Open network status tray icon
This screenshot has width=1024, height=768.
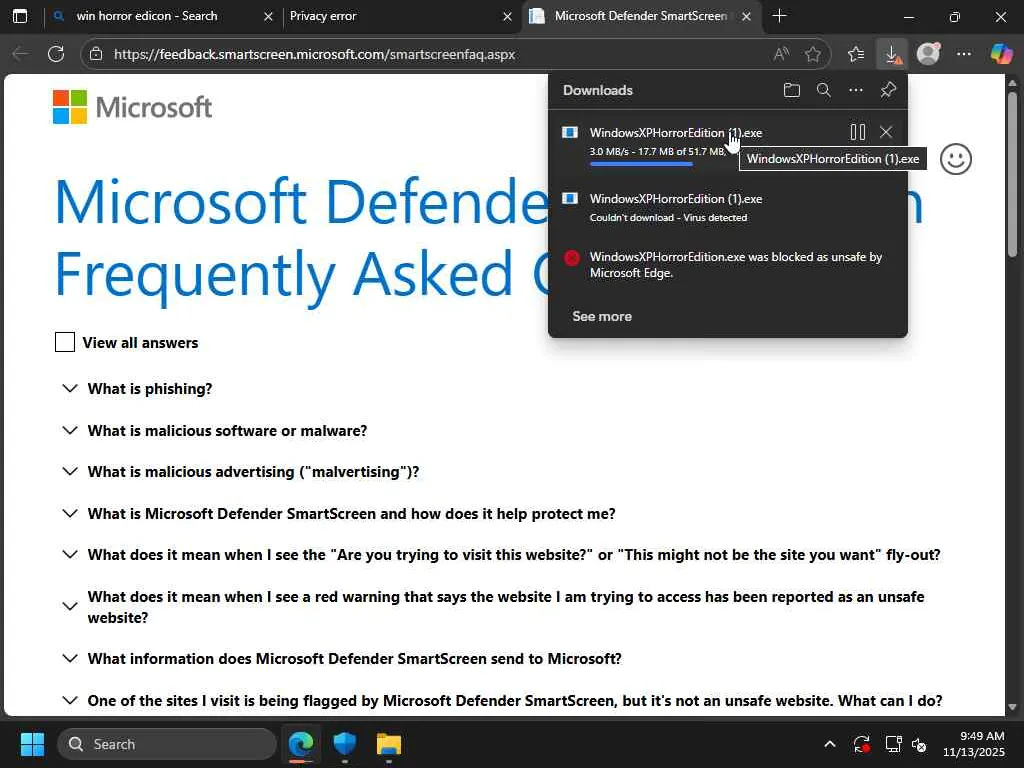tap(893, 744)
